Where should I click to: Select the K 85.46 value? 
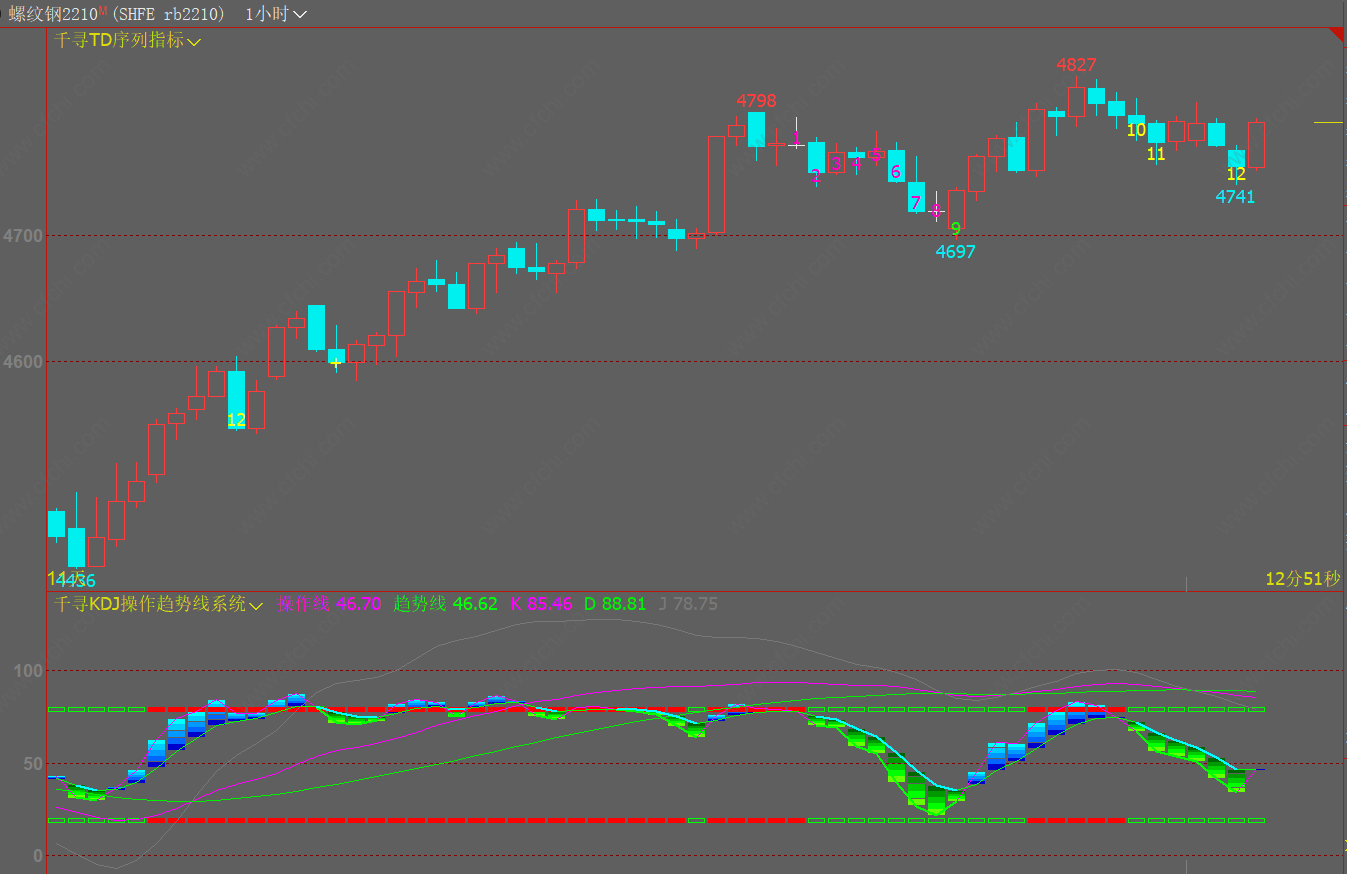(541, 604)
